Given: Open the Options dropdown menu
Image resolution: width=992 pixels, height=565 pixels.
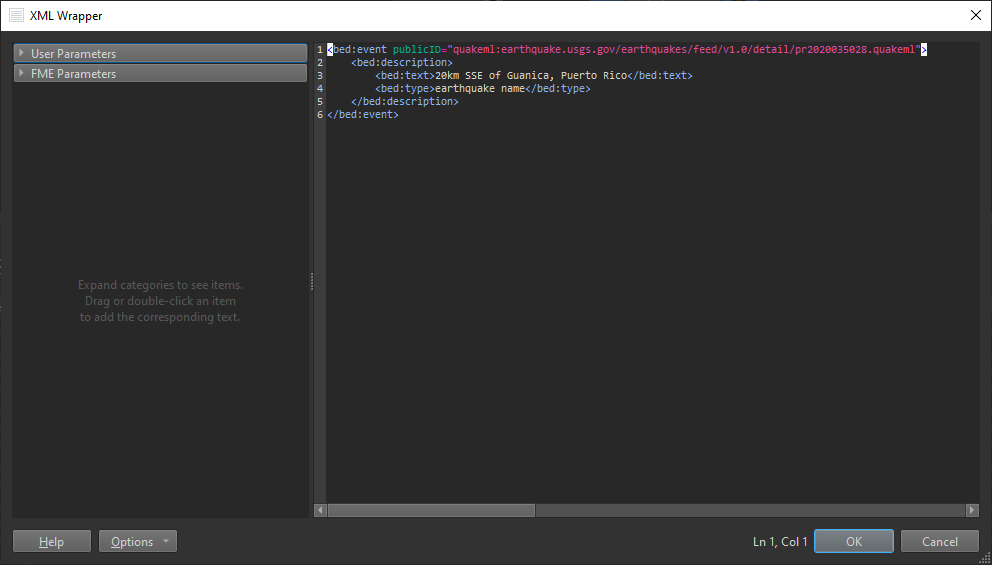Looking at the screenshot, I should coord(138,542).
